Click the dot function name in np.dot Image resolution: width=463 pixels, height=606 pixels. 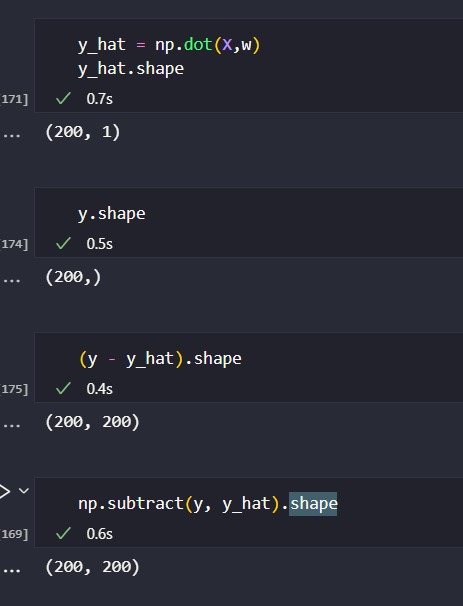[198, 45]
